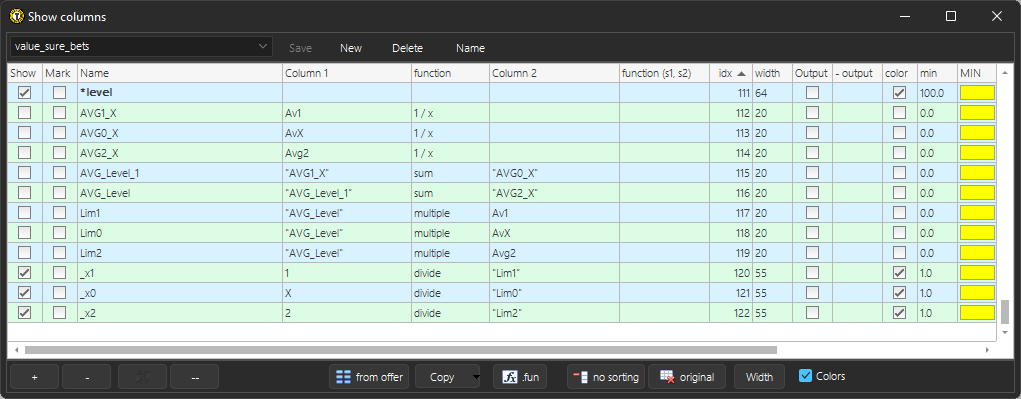Check the color checkbox for Lim0

(x=900, y=233)
